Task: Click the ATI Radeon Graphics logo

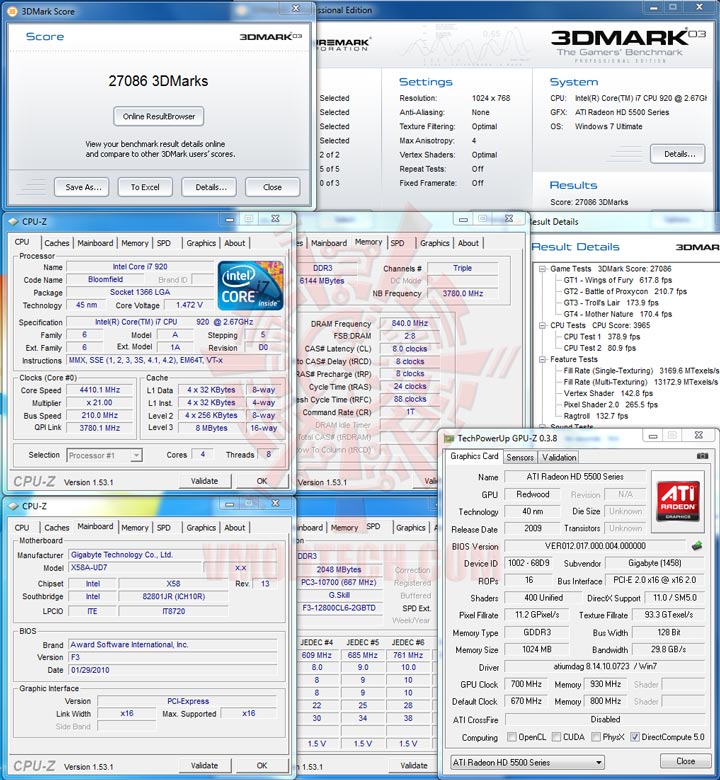Action: [x=678, y=500]
